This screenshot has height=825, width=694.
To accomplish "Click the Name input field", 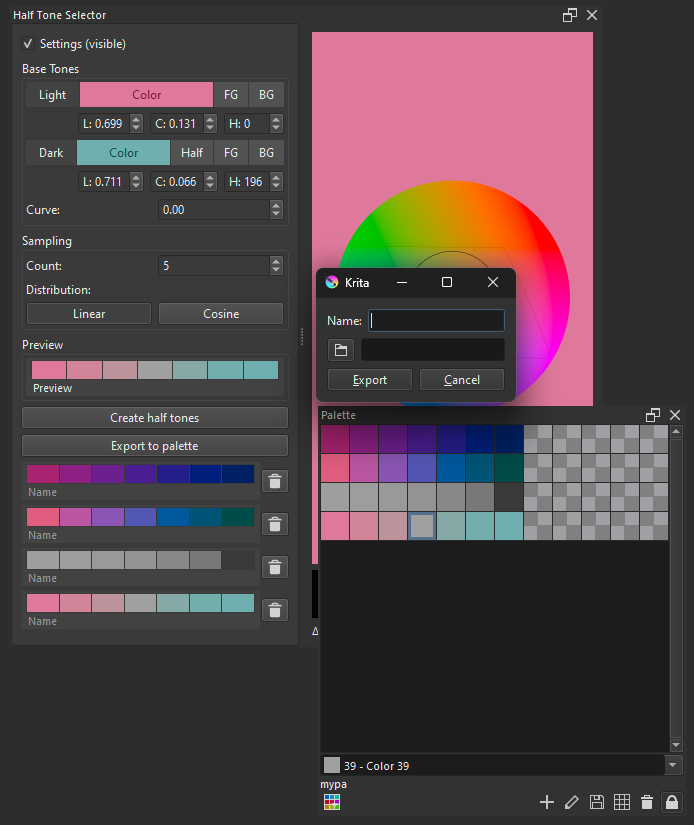I will (438, 321).
